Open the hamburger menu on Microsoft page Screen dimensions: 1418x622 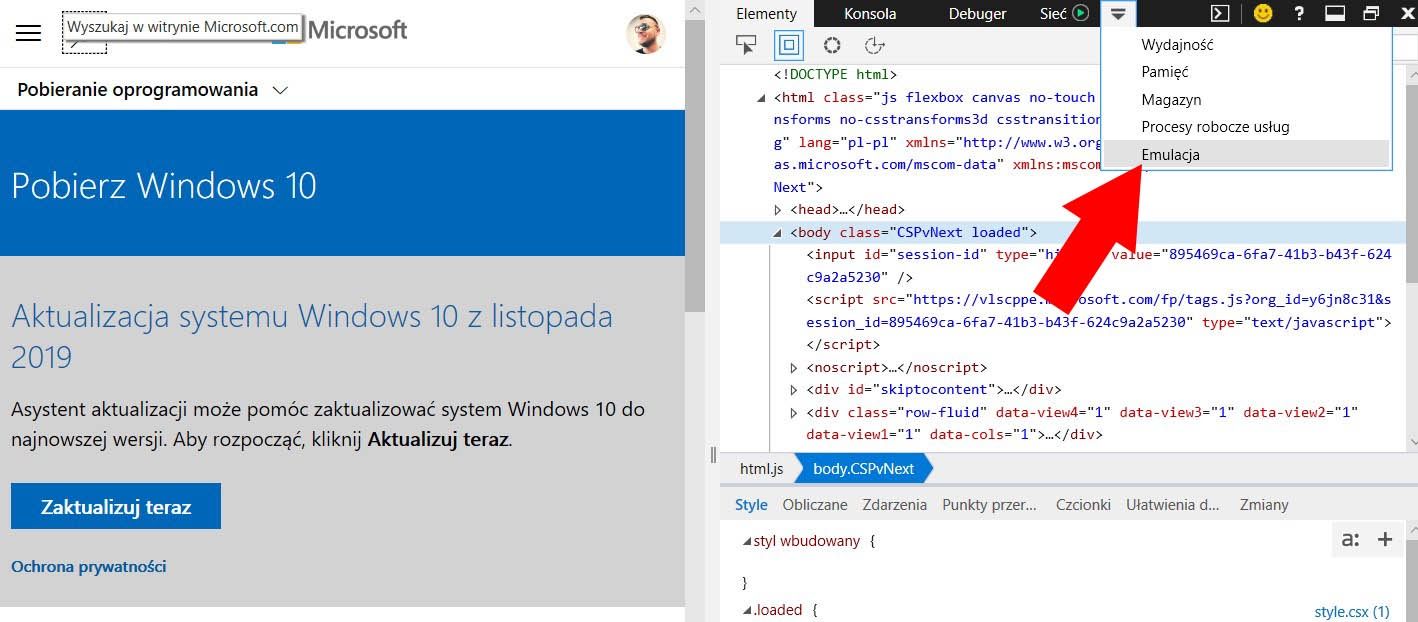[29, 33]
